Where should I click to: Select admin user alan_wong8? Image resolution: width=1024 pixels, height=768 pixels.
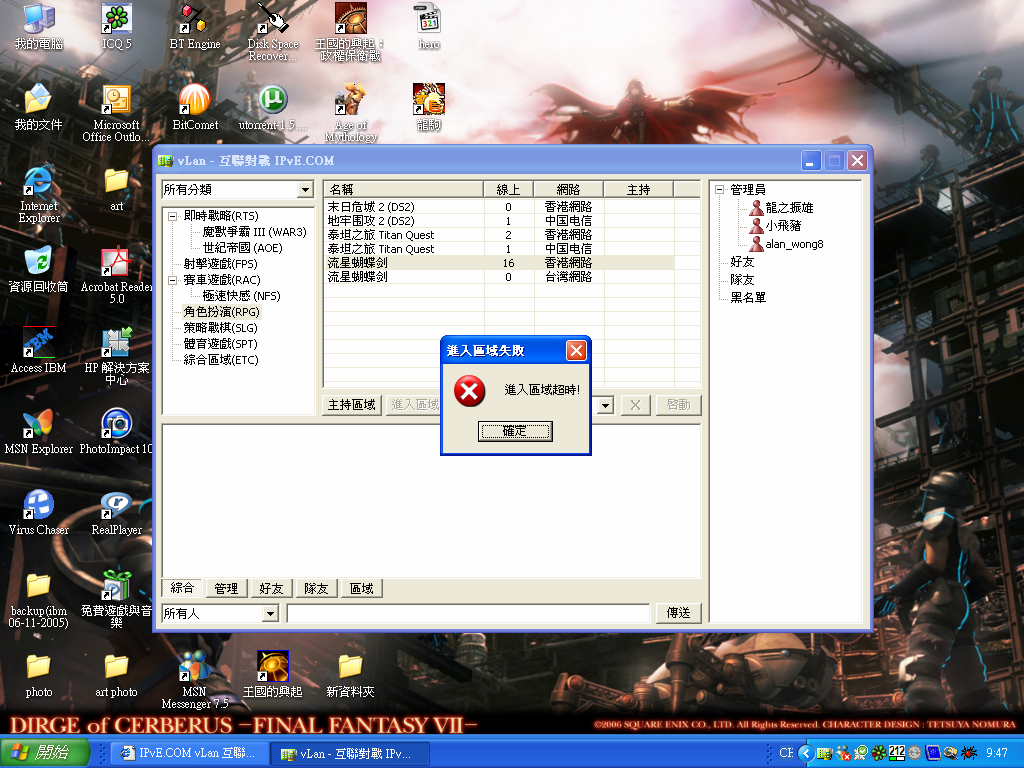point(794,244)
